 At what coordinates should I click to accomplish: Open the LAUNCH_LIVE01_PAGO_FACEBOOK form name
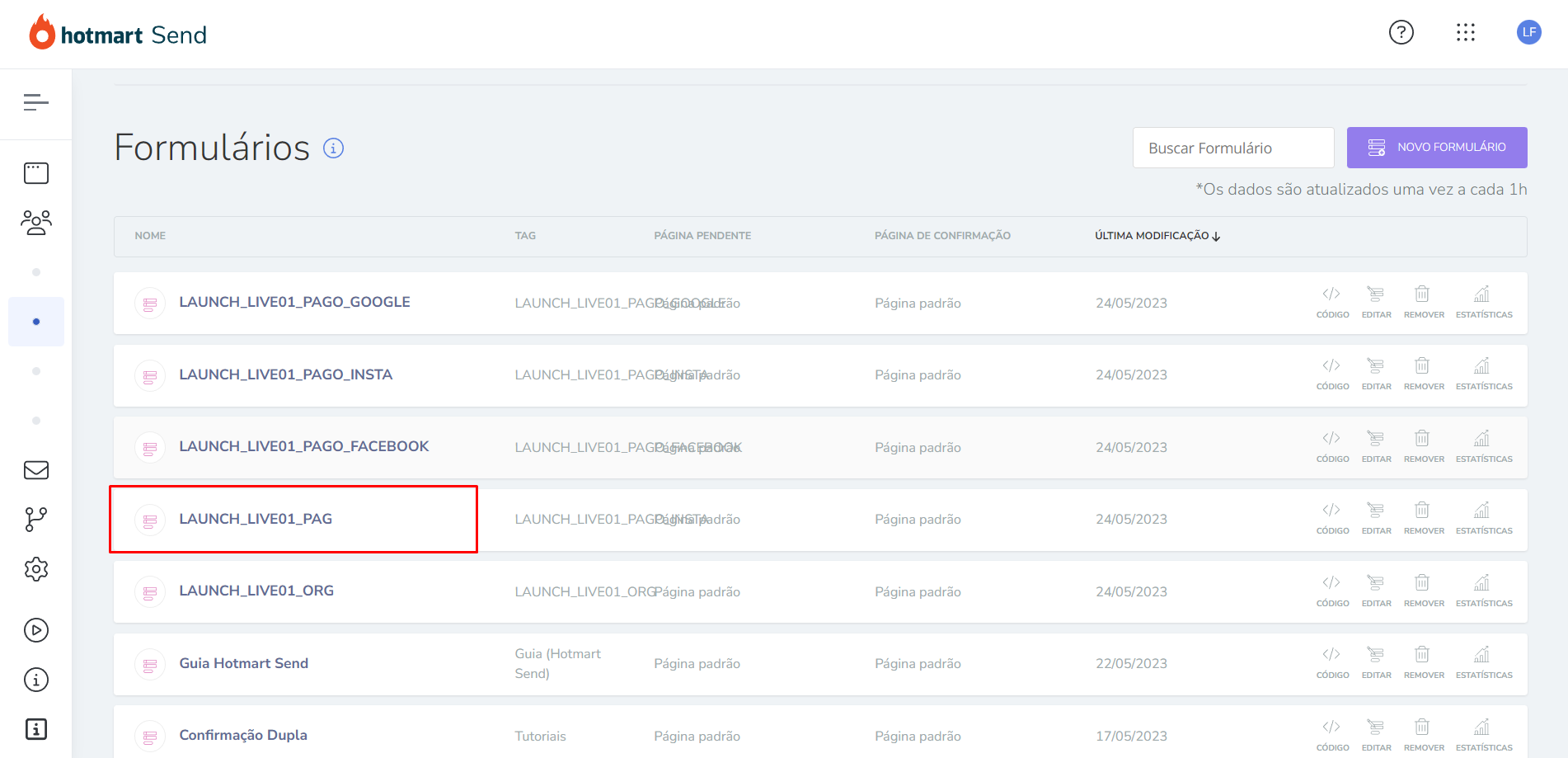pyautogui.click(x=304, y=446)
